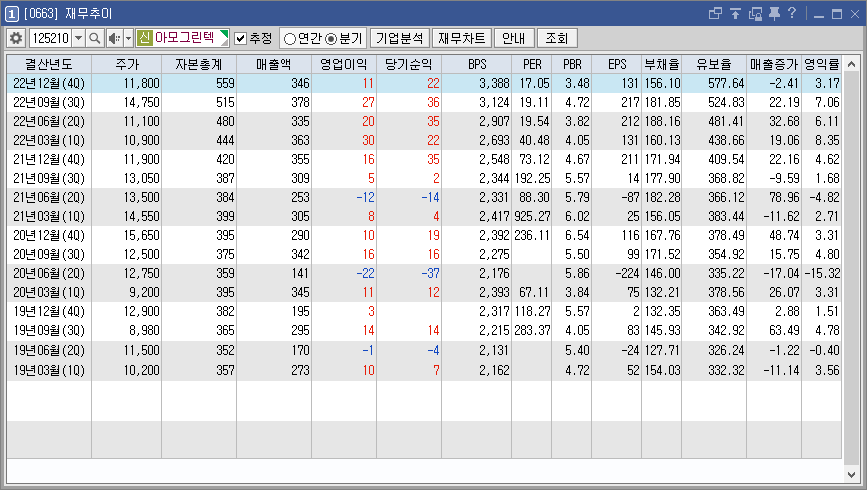Click the window number 1 icon
This screenshot has width=867, height=490.
pos(12,13)
